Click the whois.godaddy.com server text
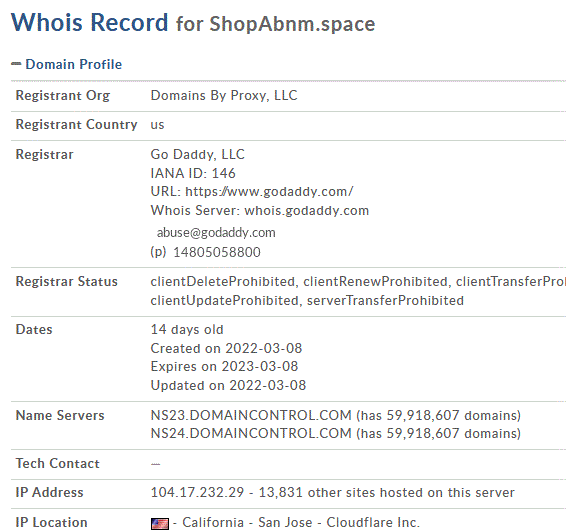566x531 pixels. coord(307,210)
